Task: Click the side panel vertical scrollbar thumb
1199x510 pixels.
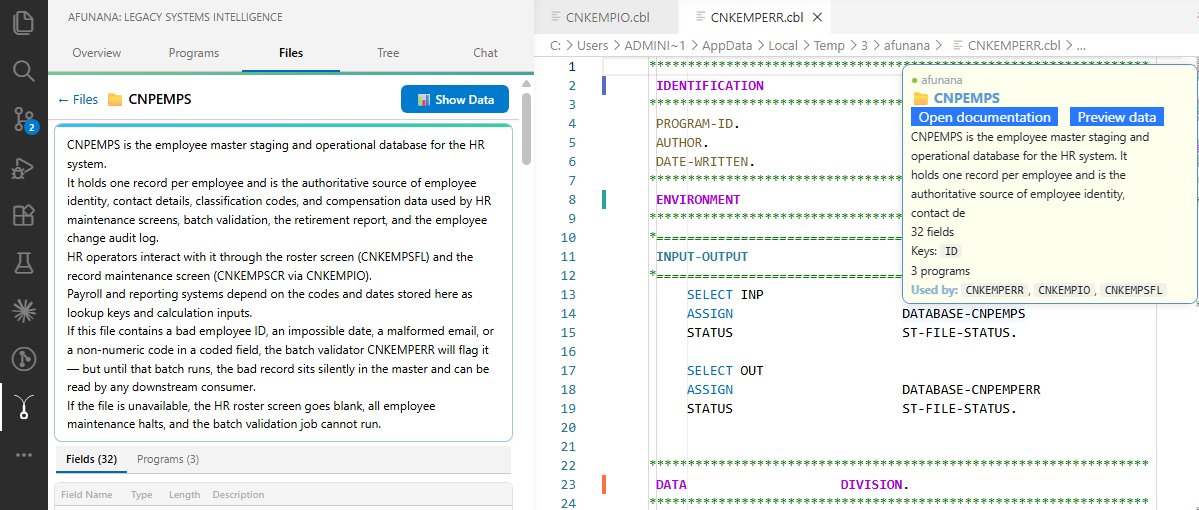Action: (526, 128)
